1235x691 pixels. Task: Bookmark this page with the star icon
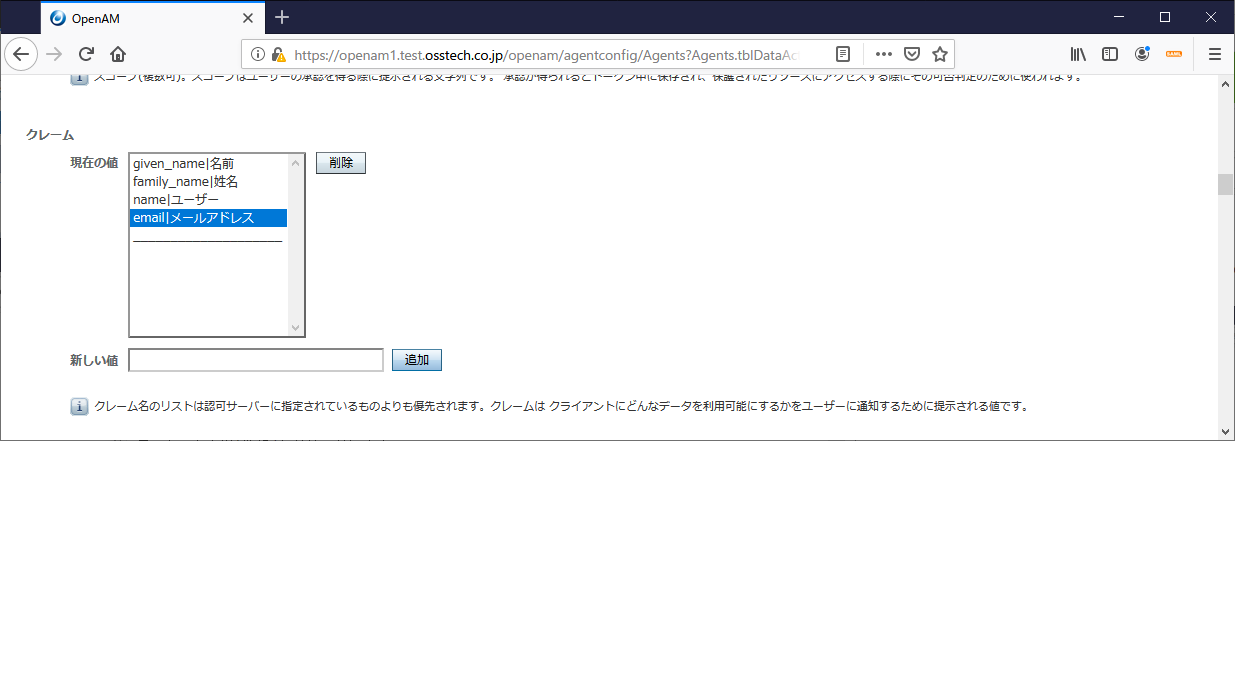click(940, 54)
